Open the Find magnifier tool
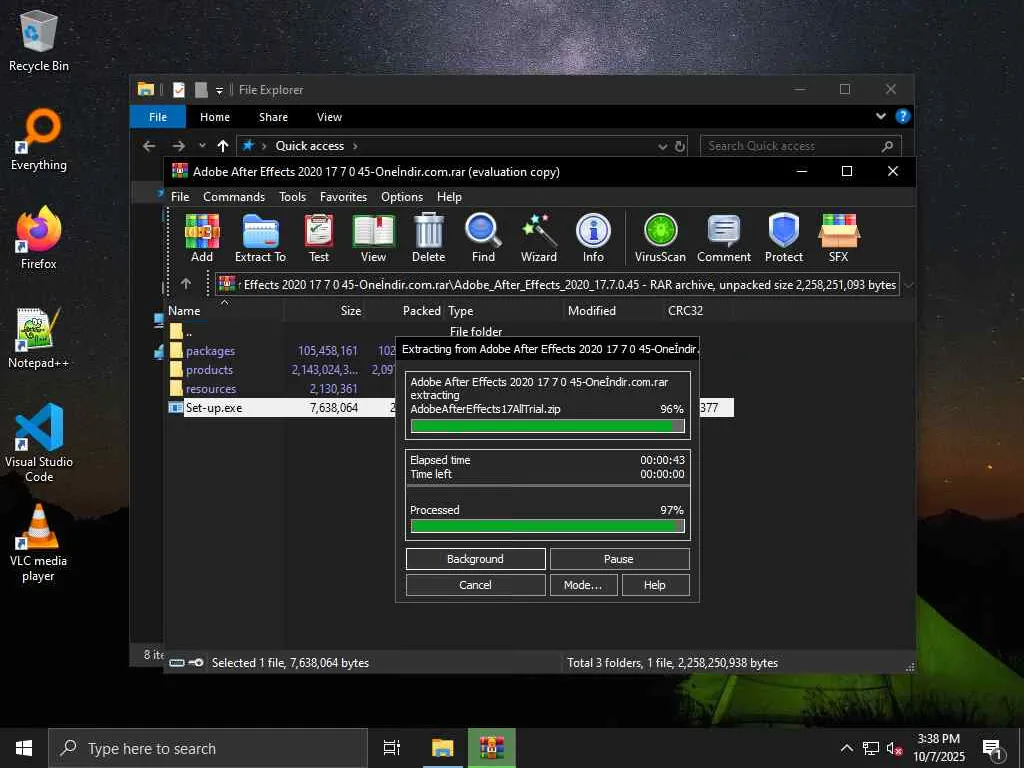Viewport: 1024px width, 768px height. coord(483,238)
